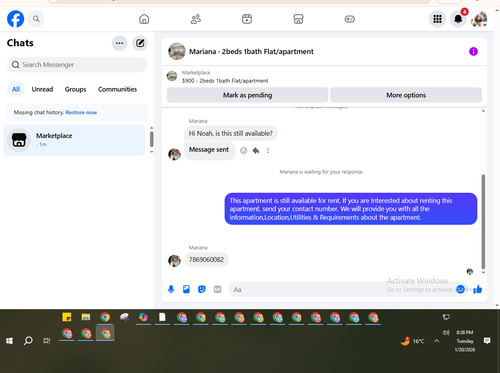Open the Mariana conversation header title
Screen dimensions: 500x373
click(x=251, y=51)
